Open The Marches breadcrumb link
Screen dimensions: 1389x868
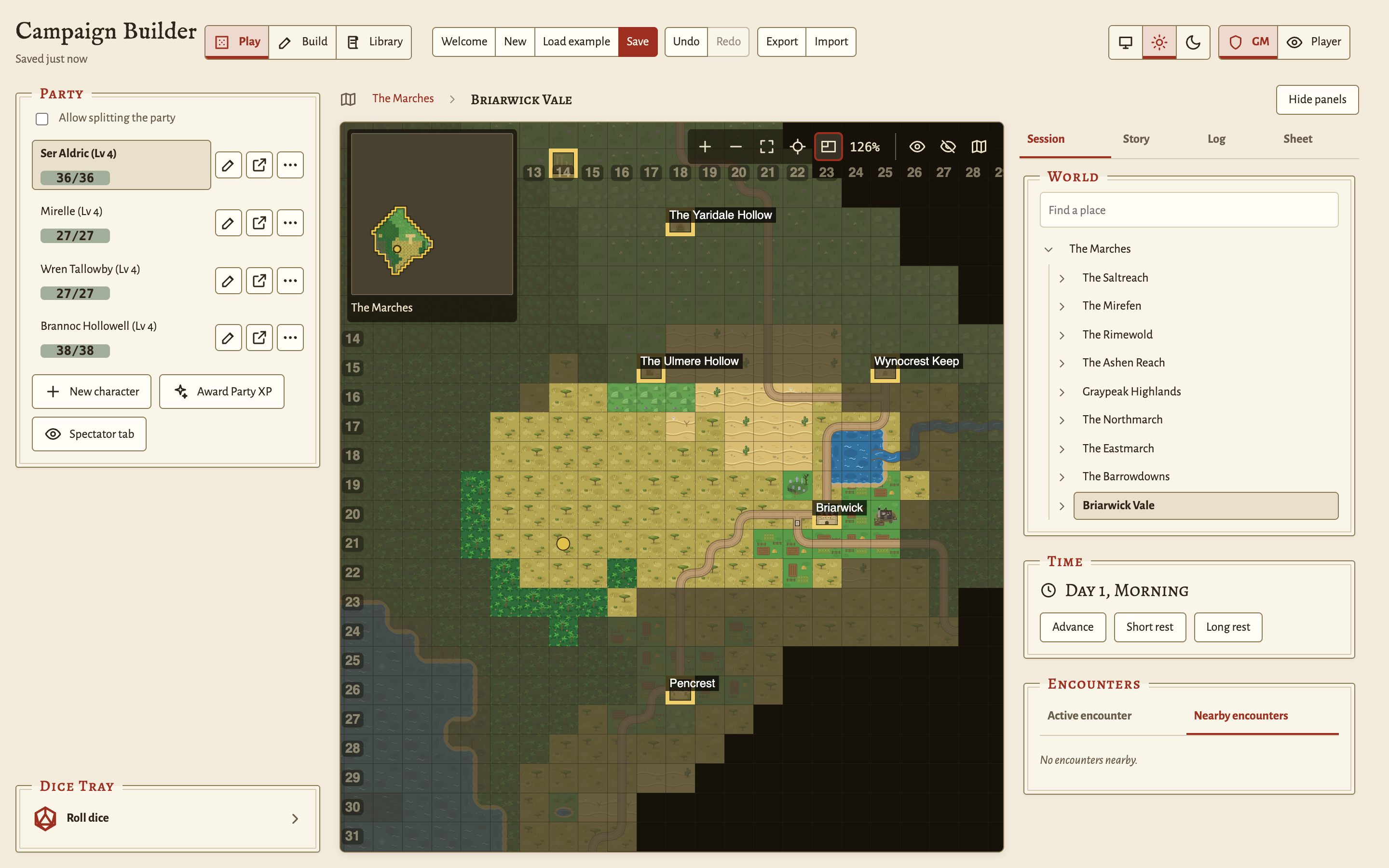[403, 99]
